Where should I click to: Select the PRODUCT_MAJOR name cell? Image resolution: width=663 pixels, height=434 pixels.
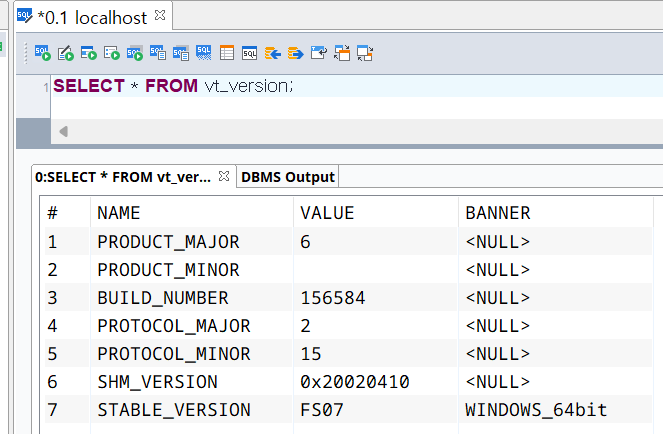pos(192,242)
